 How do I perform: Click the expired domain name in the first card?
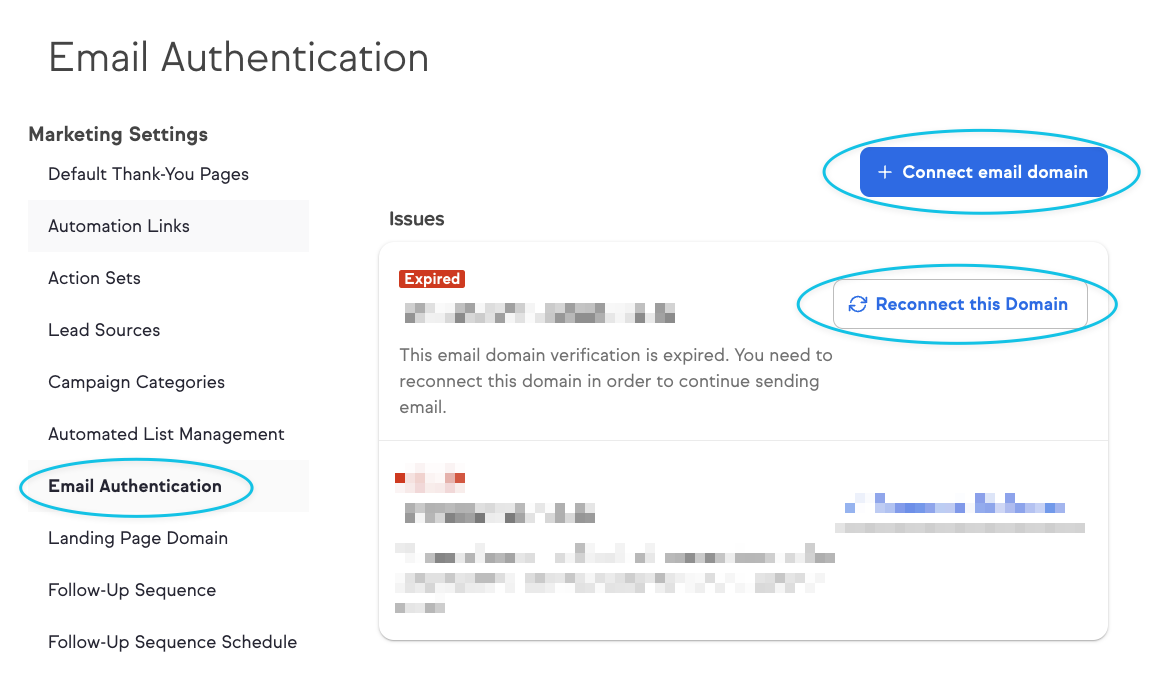tap(540, 312)
